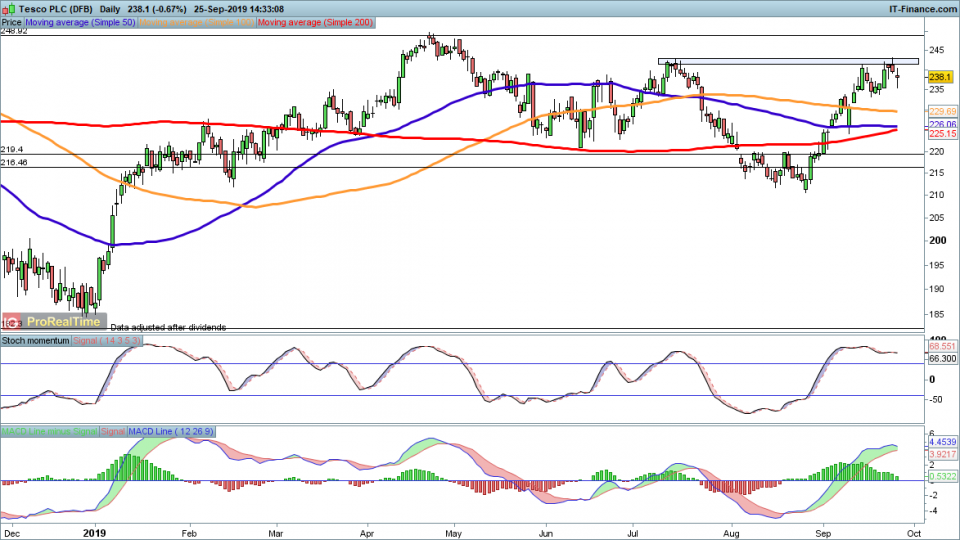Click the stochastic Signal (14 3 5 3) label

[109, 341]
